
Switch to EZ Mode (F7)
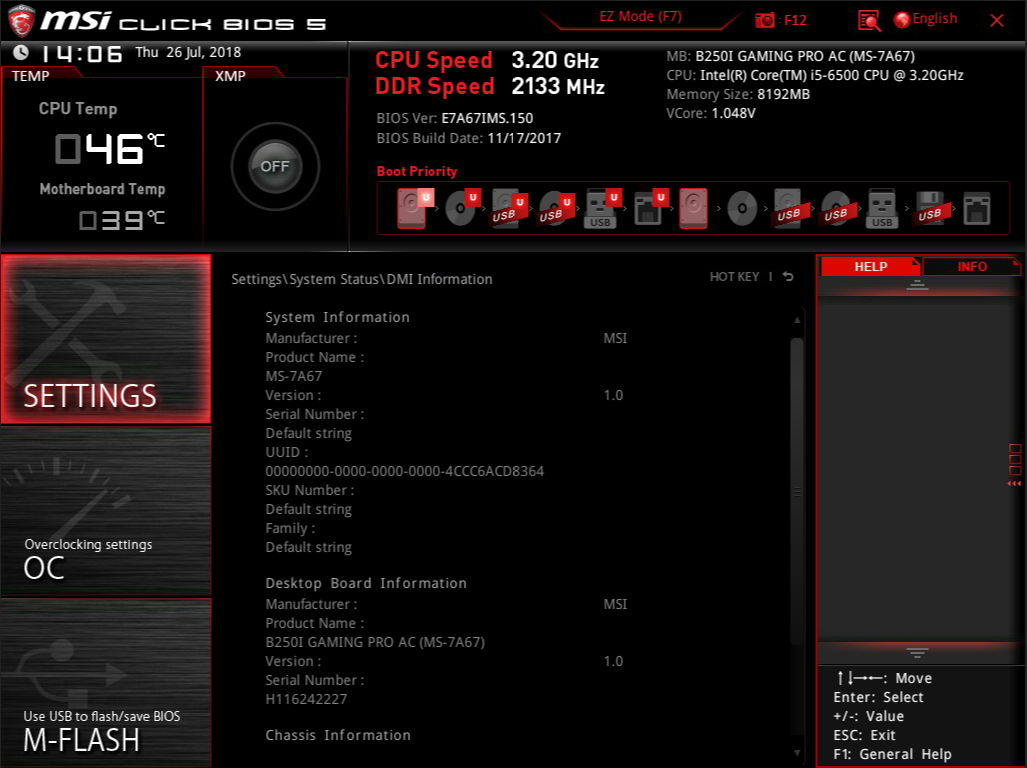(x=638, y=16)
